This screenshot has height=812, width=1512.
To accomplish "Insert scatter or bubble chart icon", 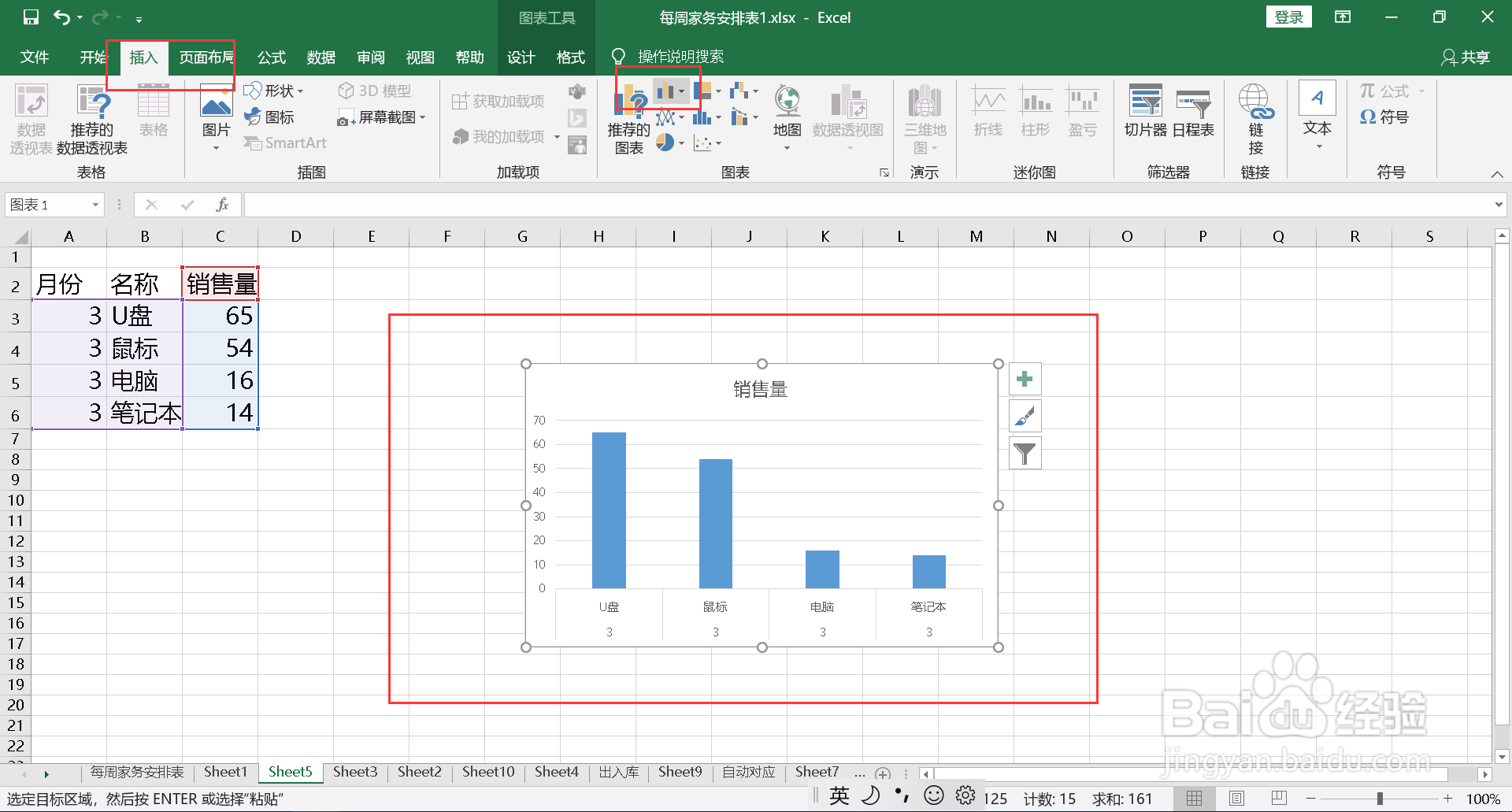I will (x=702, y=143).
